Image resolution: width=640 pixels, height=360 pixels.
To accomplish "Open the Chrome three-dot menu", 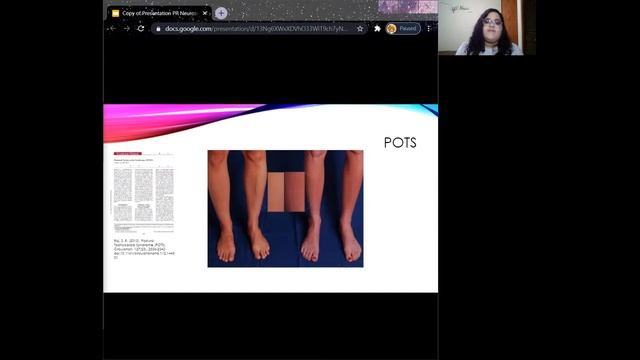I will tap(429, 29).
